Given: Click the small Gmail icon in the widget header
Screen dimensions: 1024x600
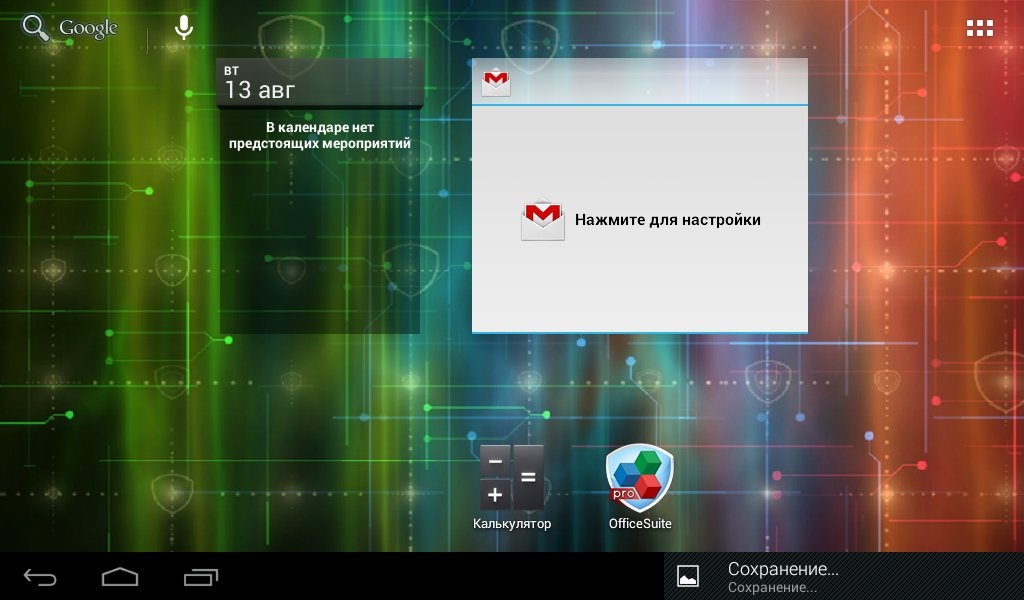Looking at the screenshot, I should click(496, 82).
